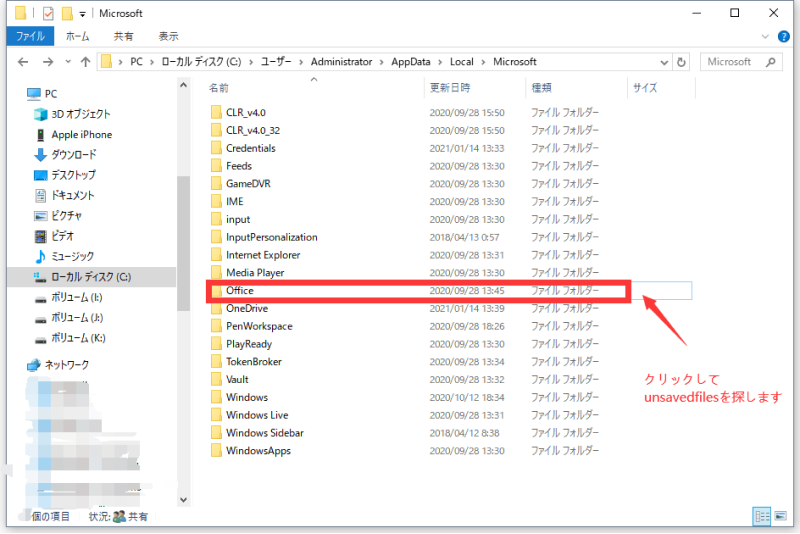Sort by the 種類 column header

[x=541, y=88]
